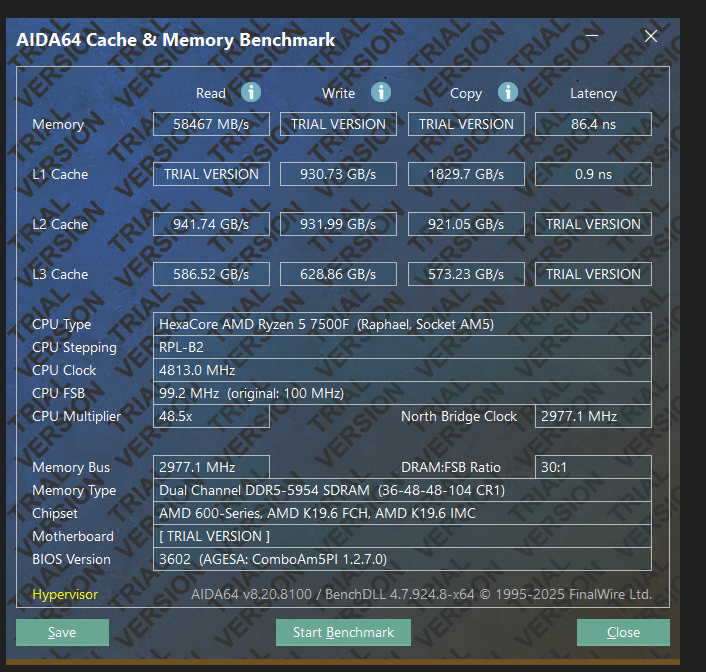This screenshot has height=672, width=706.
Task: Click the L2 Cache row label
Action: coord(60,224)
